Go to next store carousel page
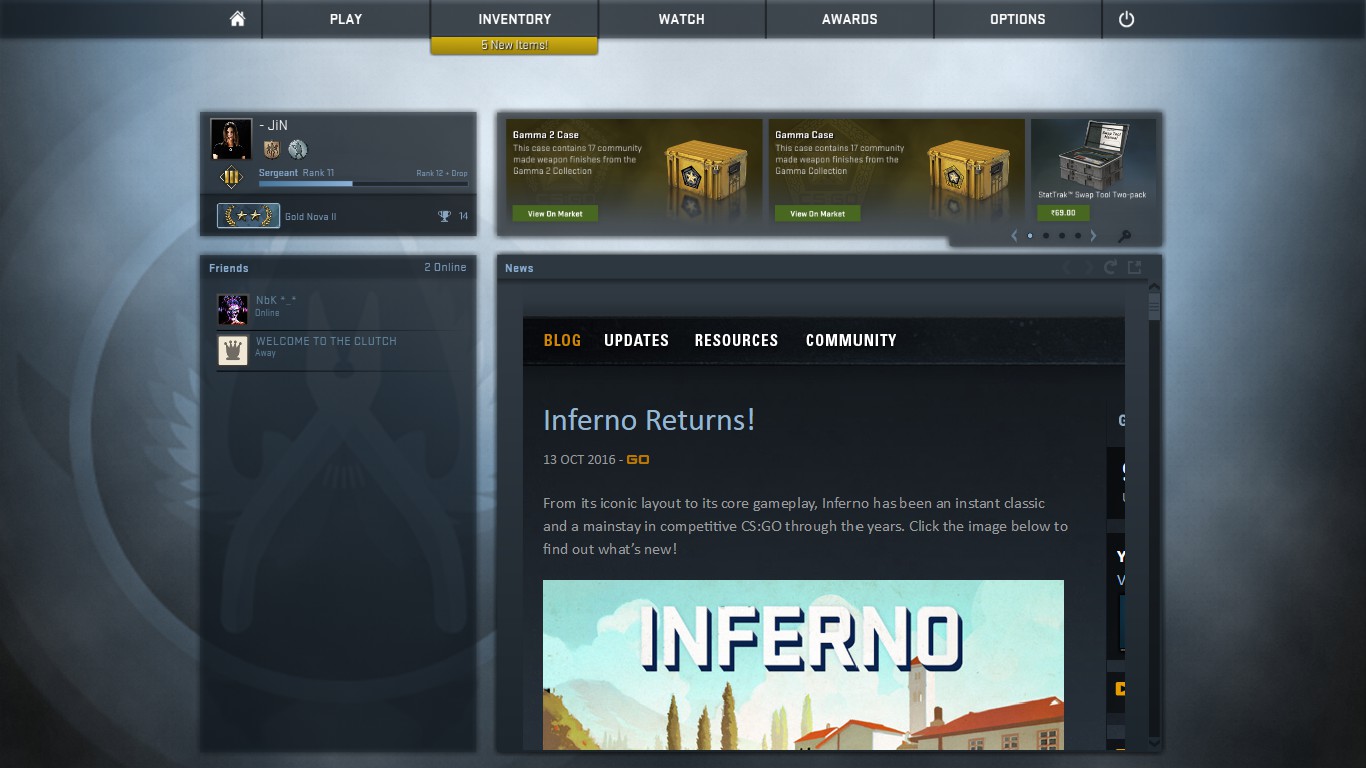Screen dimensions: 1366x768 (1093, 236)
